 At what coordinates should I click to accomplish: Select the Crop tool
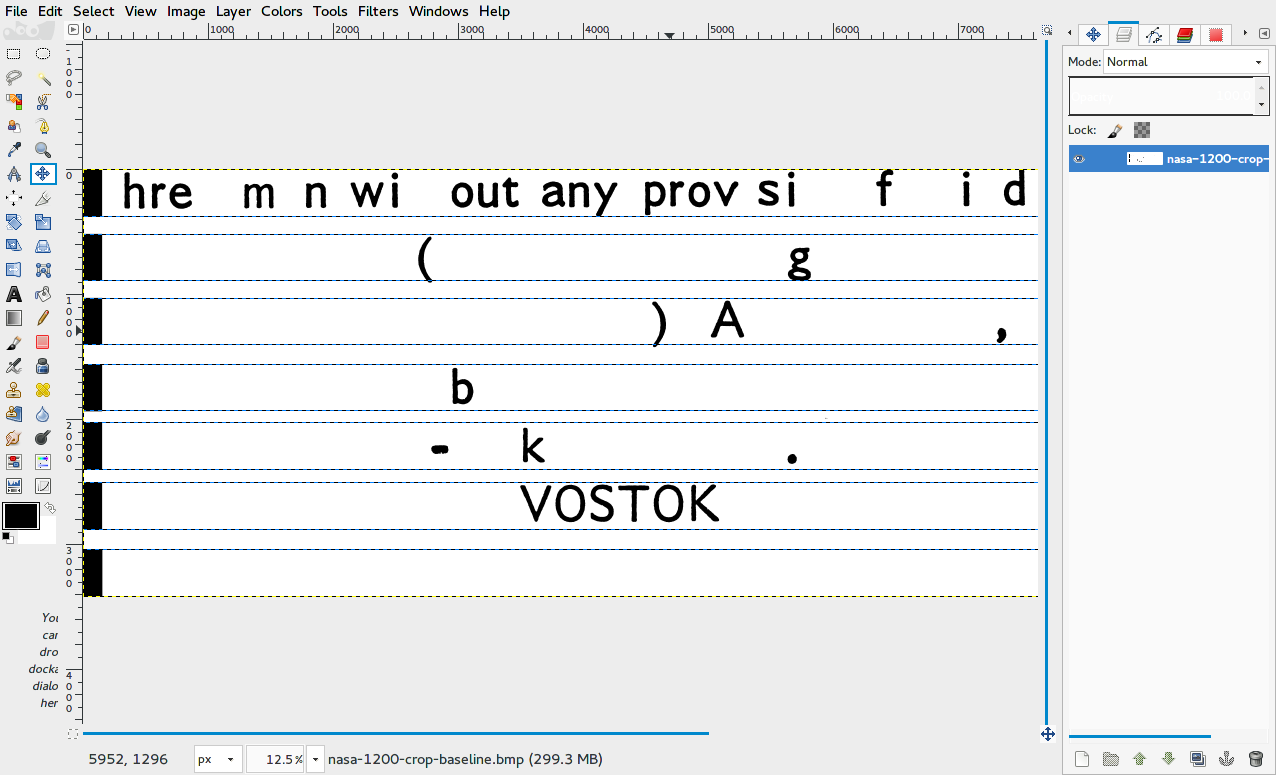tap(43, 198)
